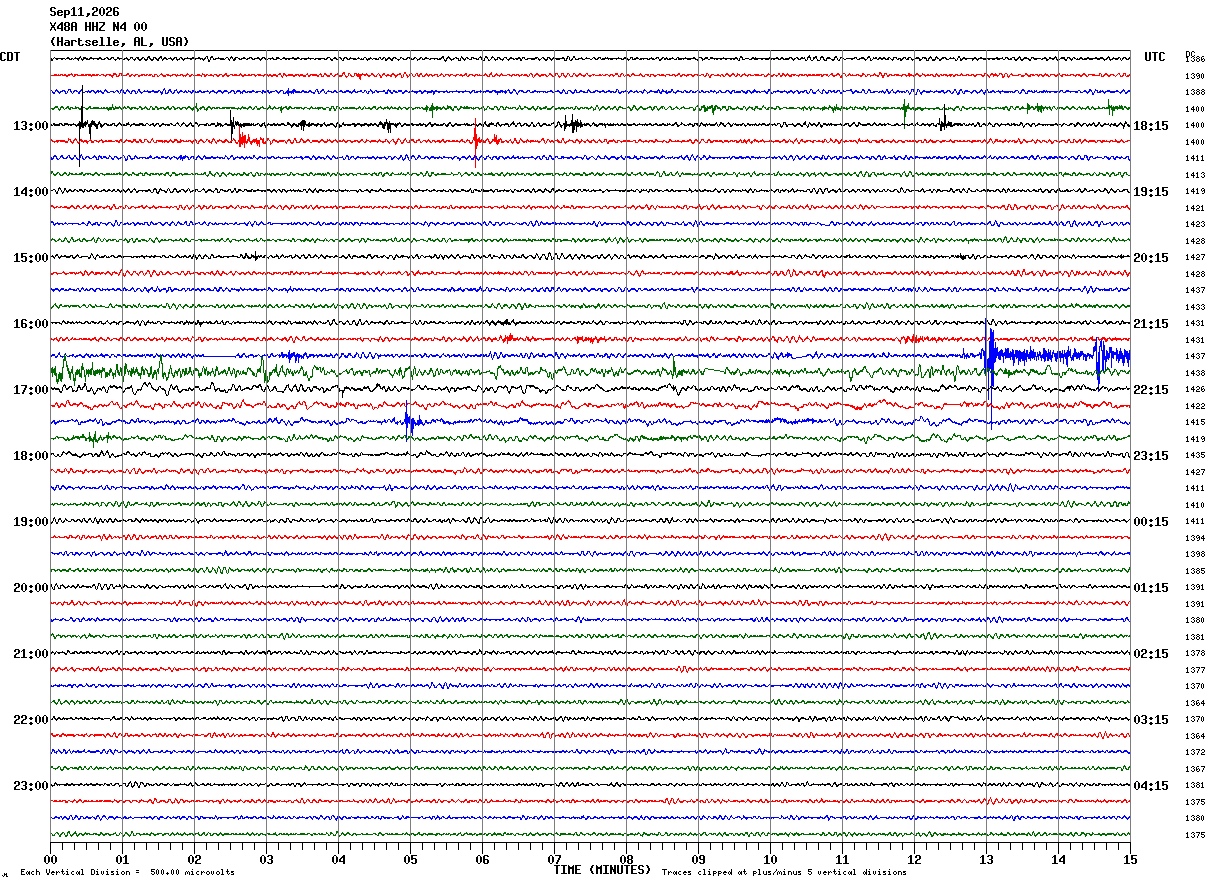Select the 13:00 CDT time label

tap(31, 126)
